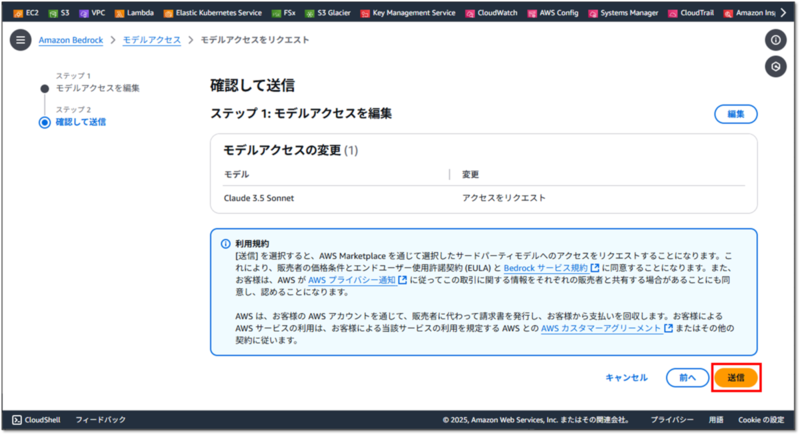Click the Claude 3.5 Sonnet cell
Screen dimensions: 800x435
pyautogui.click(x=259, y=198)
